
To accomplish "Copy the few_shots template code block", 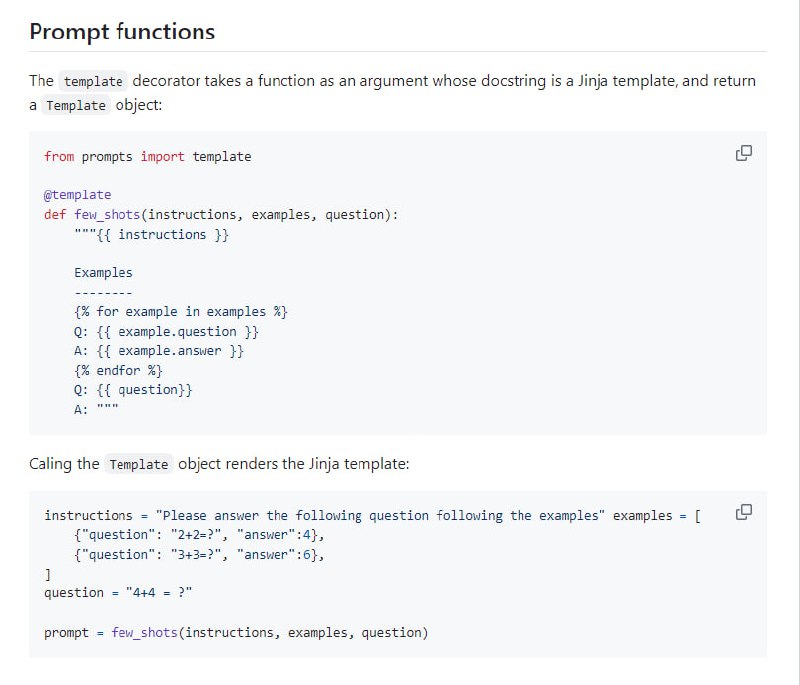I will 743,153.
